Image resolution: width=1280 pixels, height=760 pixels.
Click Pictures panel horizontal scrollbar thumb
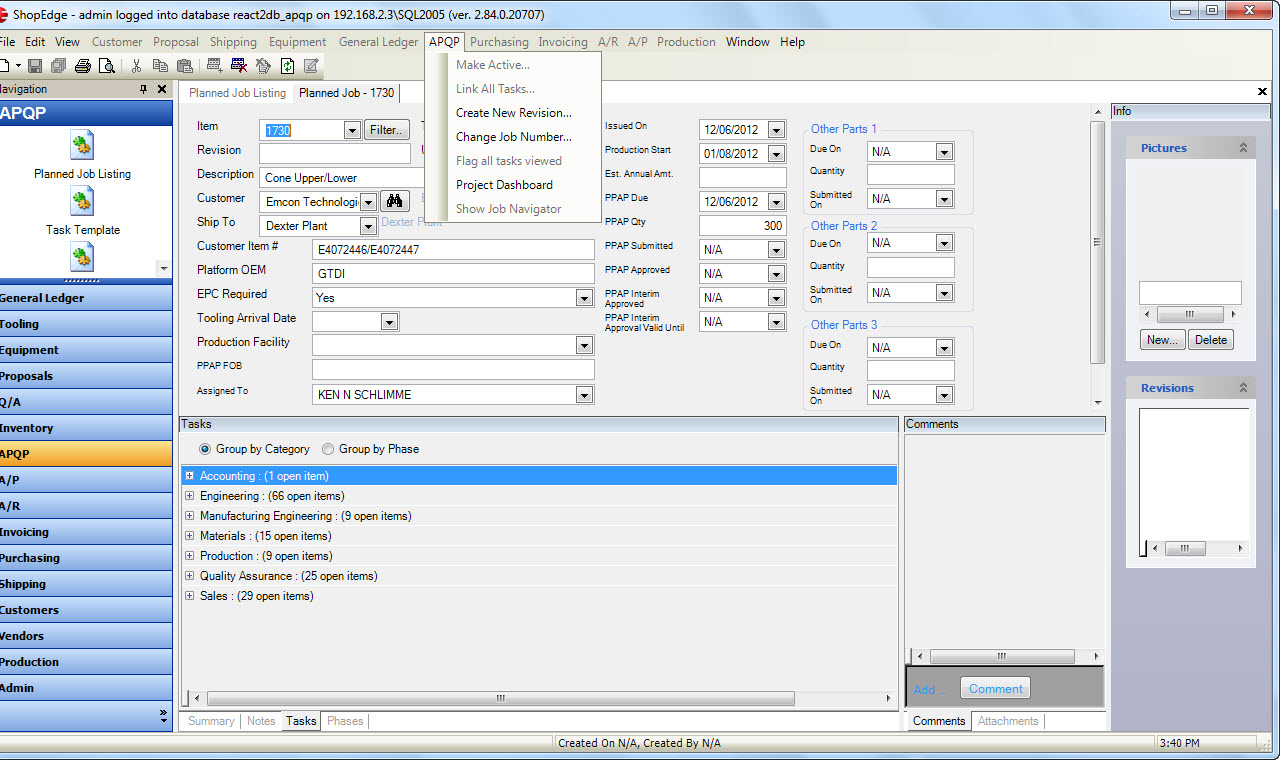click(x=1190, y=314)
